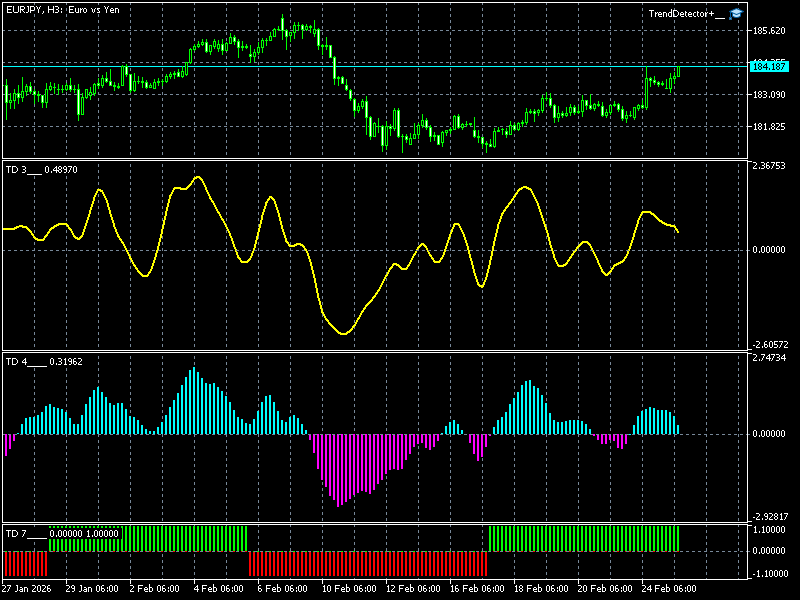
Task: Click the 24 Feb 06:00 time label
Action: 669,588
